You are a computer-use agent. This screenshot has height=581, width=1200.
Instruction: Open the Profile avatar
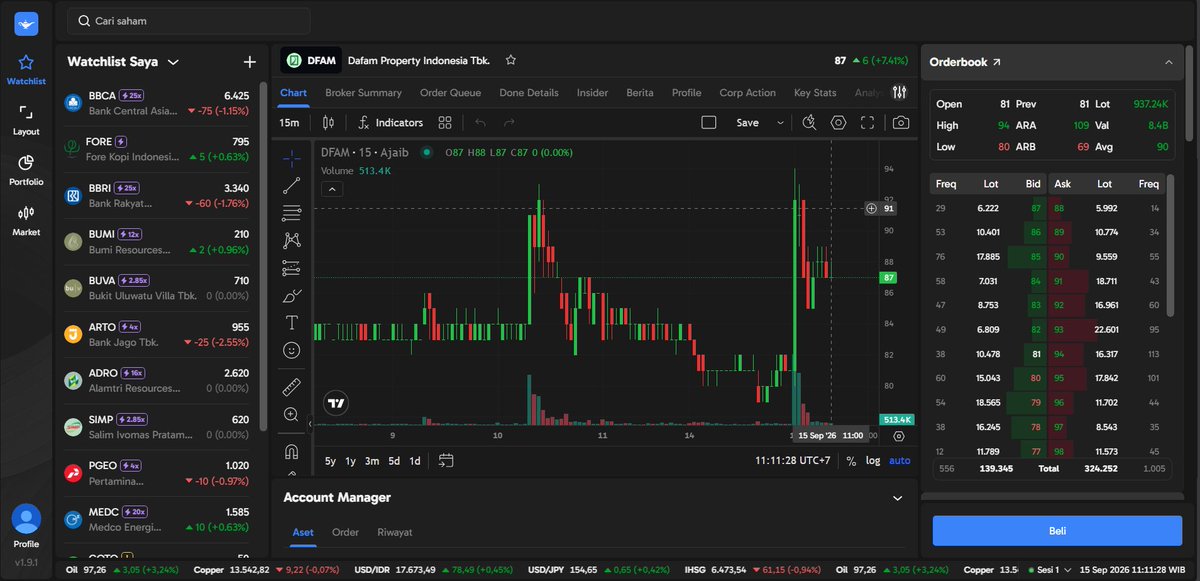(x=26, y=519)
